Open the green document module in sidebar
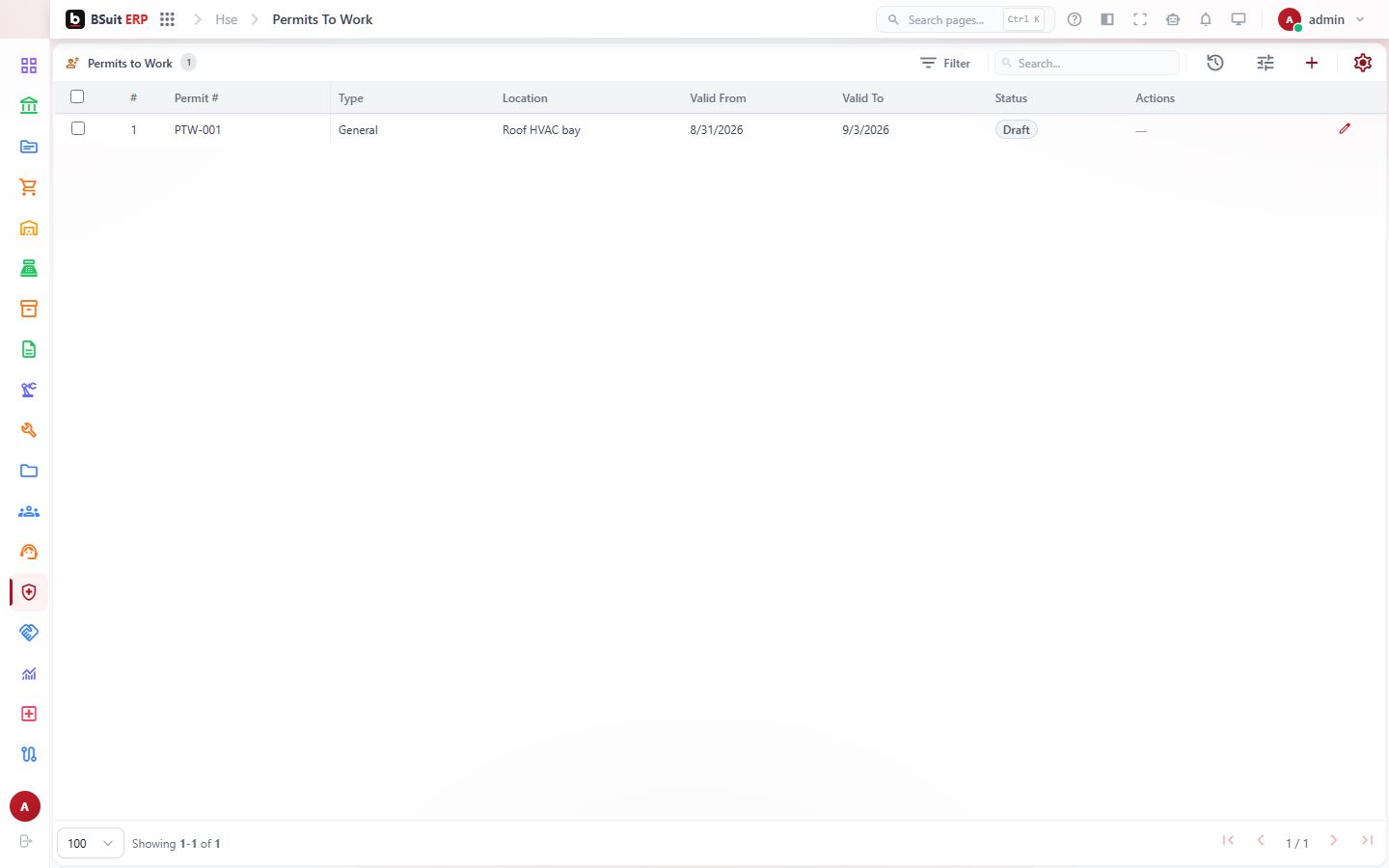 (x=29, y=349)
